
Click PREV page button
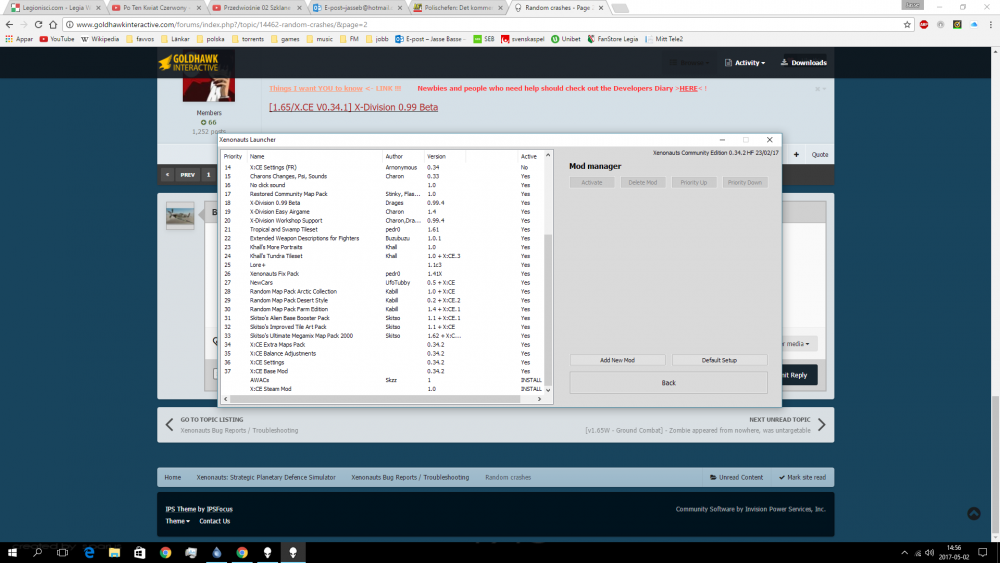pyautogui.click(x=188, y=175)
